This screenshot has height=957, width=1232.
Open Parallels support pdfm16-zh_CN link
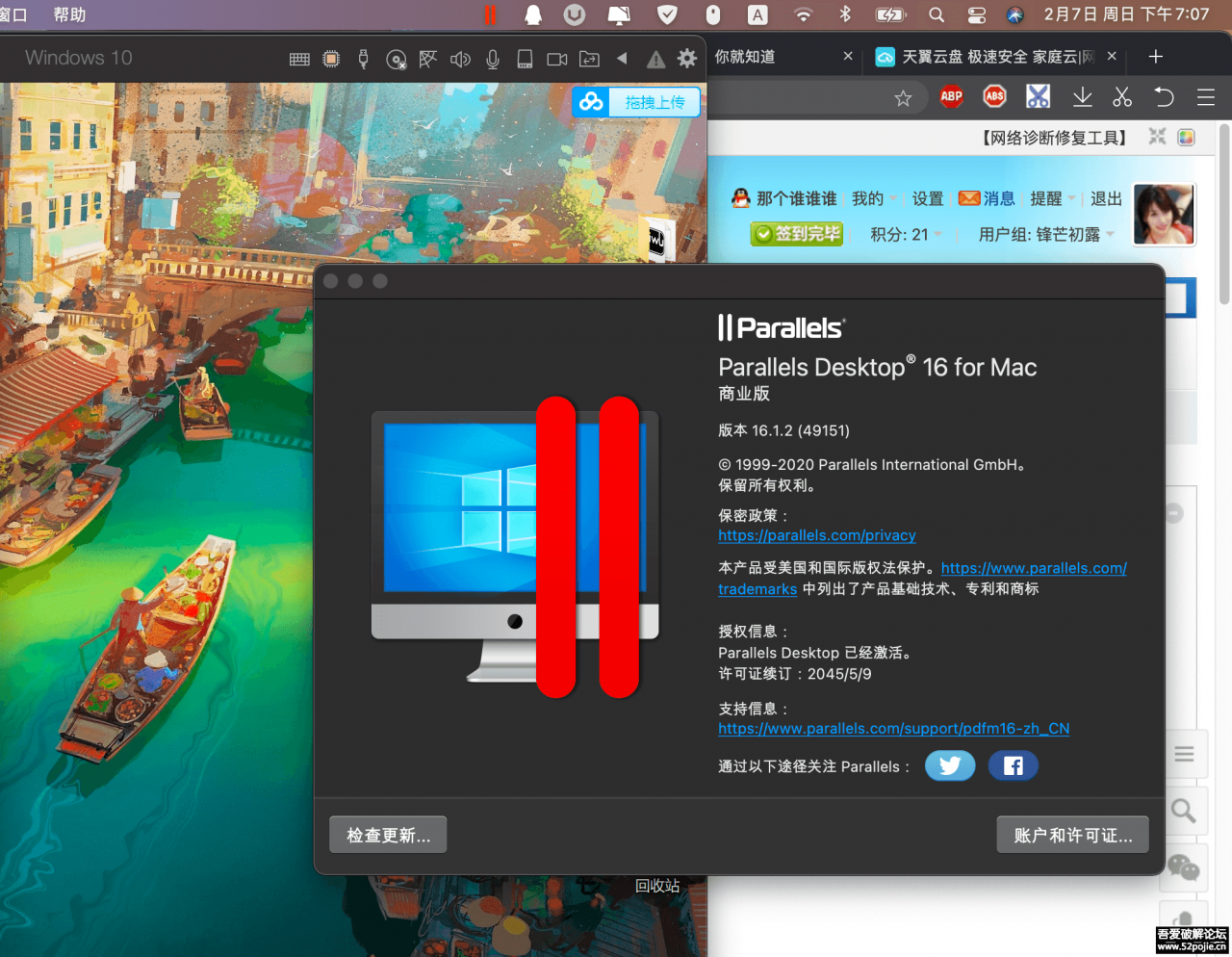(893, 729)
